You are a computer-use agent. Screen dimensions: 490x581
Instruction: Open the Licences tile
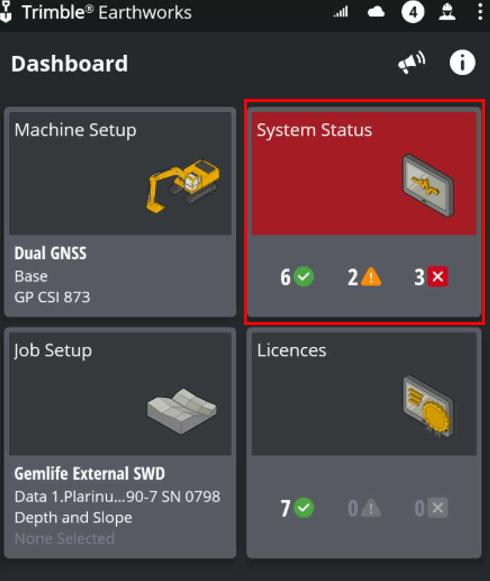[x=364, y=443]
